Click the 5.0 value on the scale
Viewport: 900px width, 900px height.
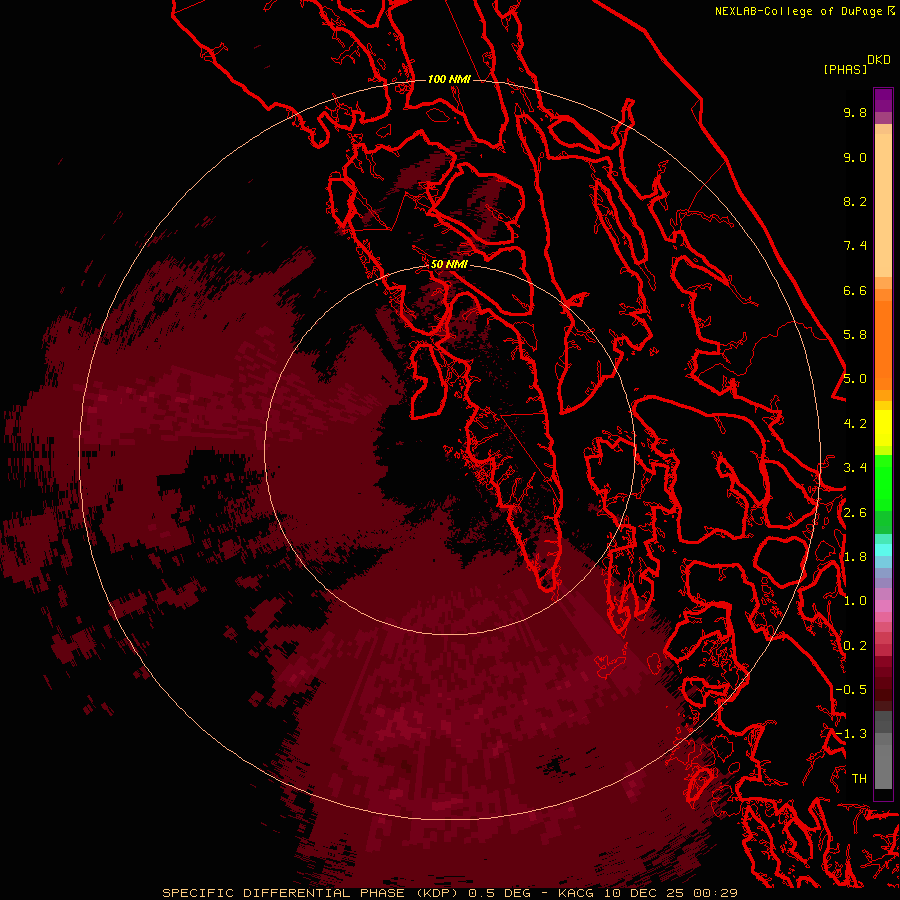point(855,379)
